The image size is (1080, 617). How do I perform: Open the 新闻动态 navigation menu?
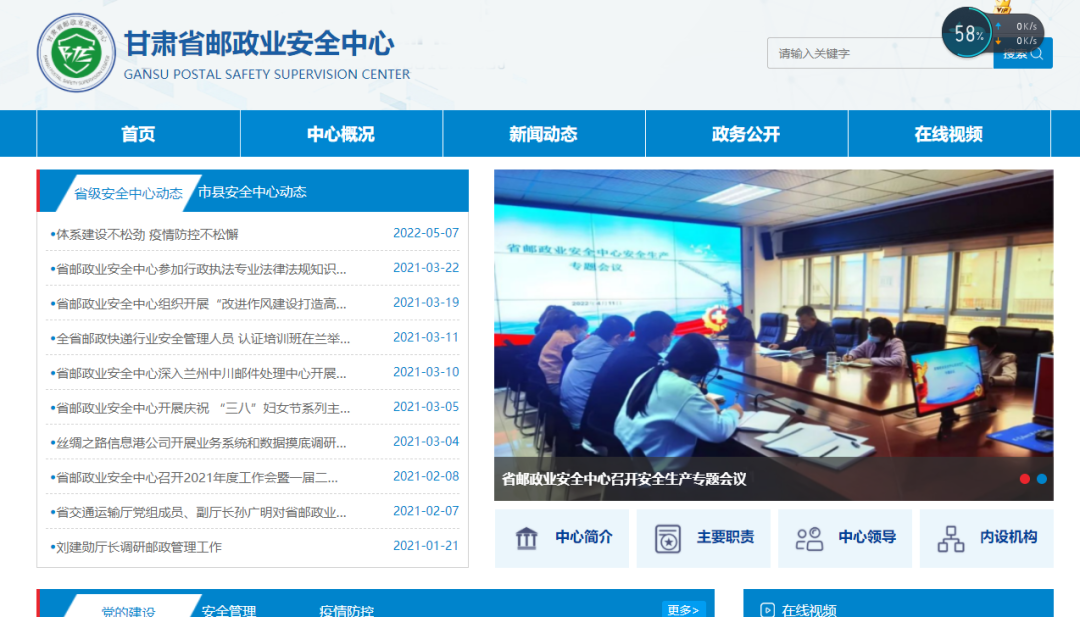[543, 134]
